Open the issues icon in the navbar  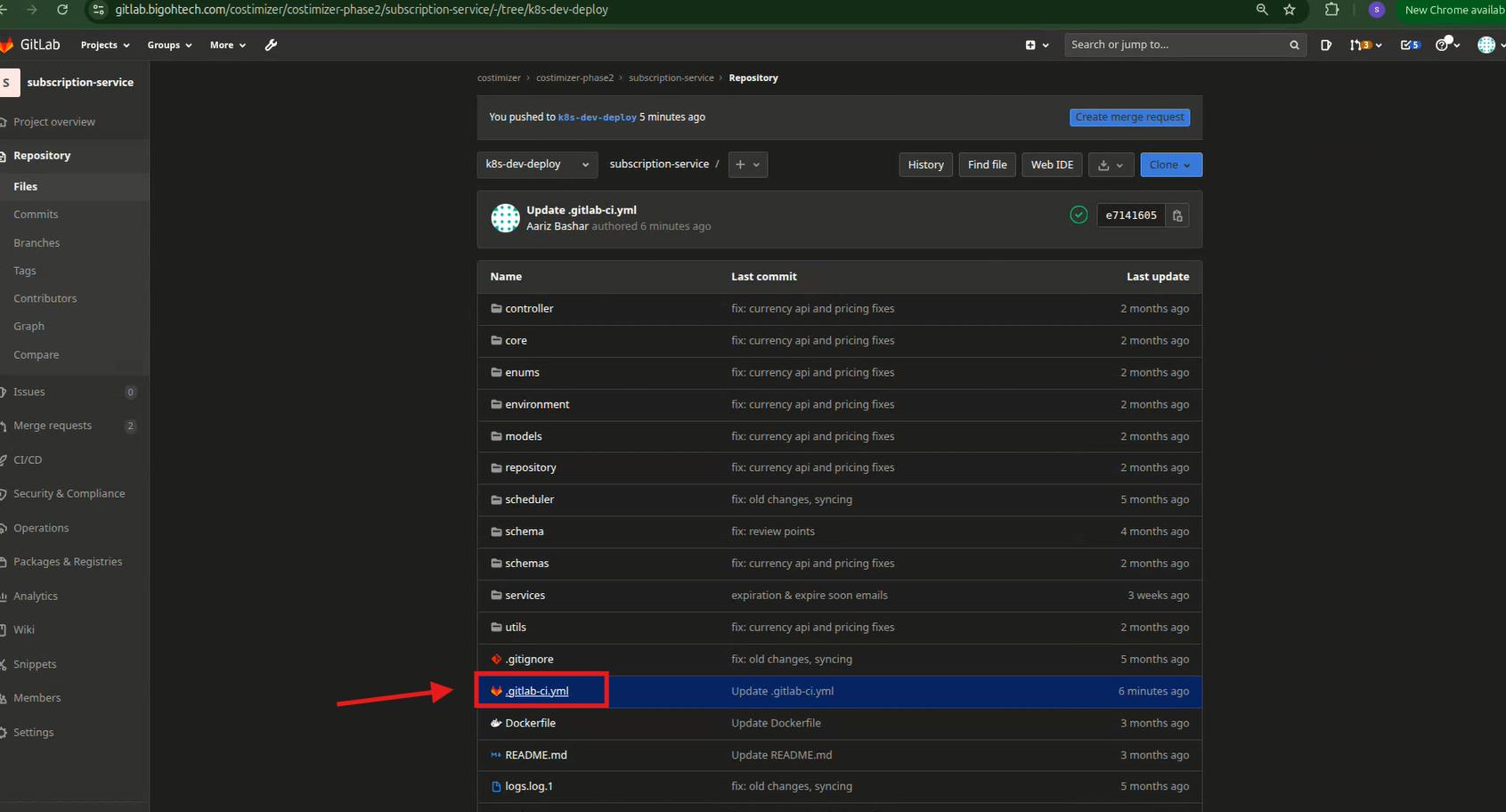coord(1326,45)
